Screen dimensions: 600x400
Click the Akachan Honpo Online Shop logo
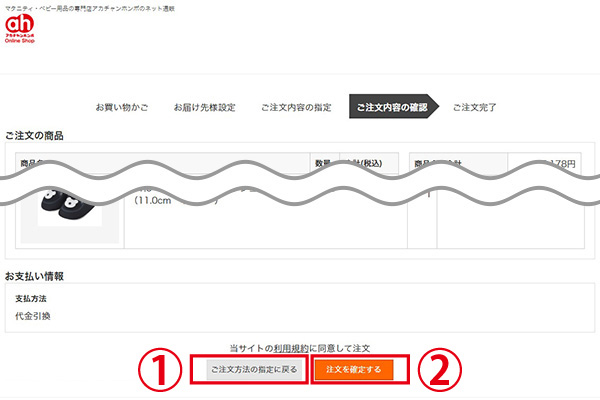pyautogui.click(x=20, y=28)
